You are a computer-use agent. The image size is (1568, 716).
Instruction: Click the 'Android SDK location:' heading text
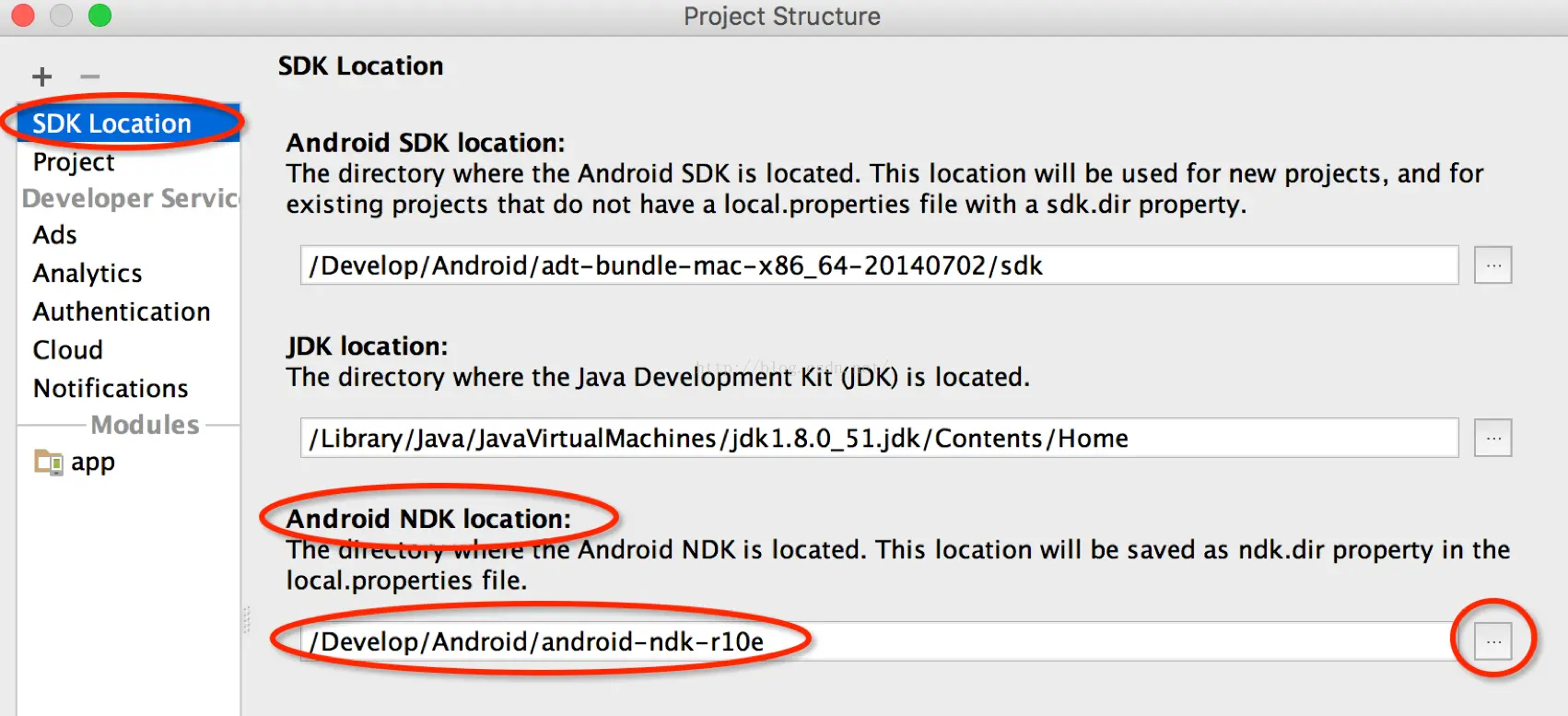[426, 143]
